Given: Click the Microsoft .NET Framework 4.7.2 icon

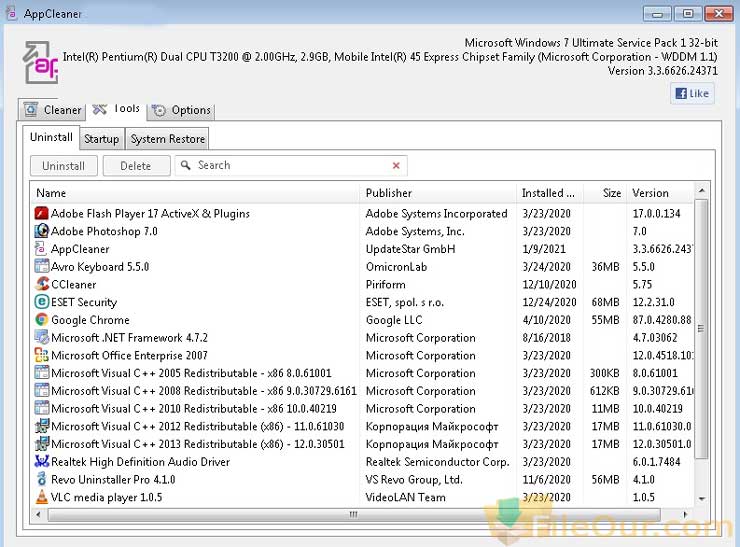Looking at the screenshot, I should pyautogui.click(x=42, y=337).
